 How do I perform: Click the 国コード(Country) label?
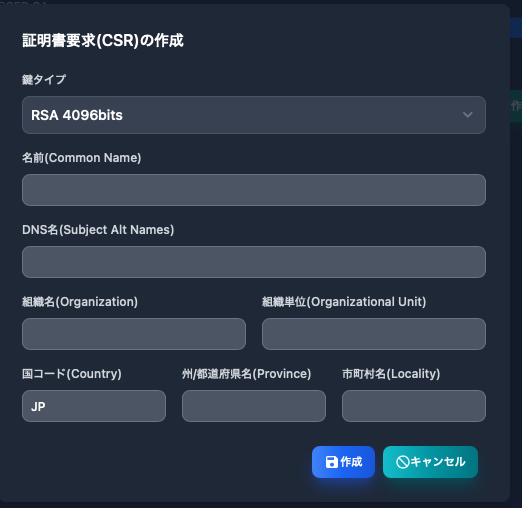72,374
